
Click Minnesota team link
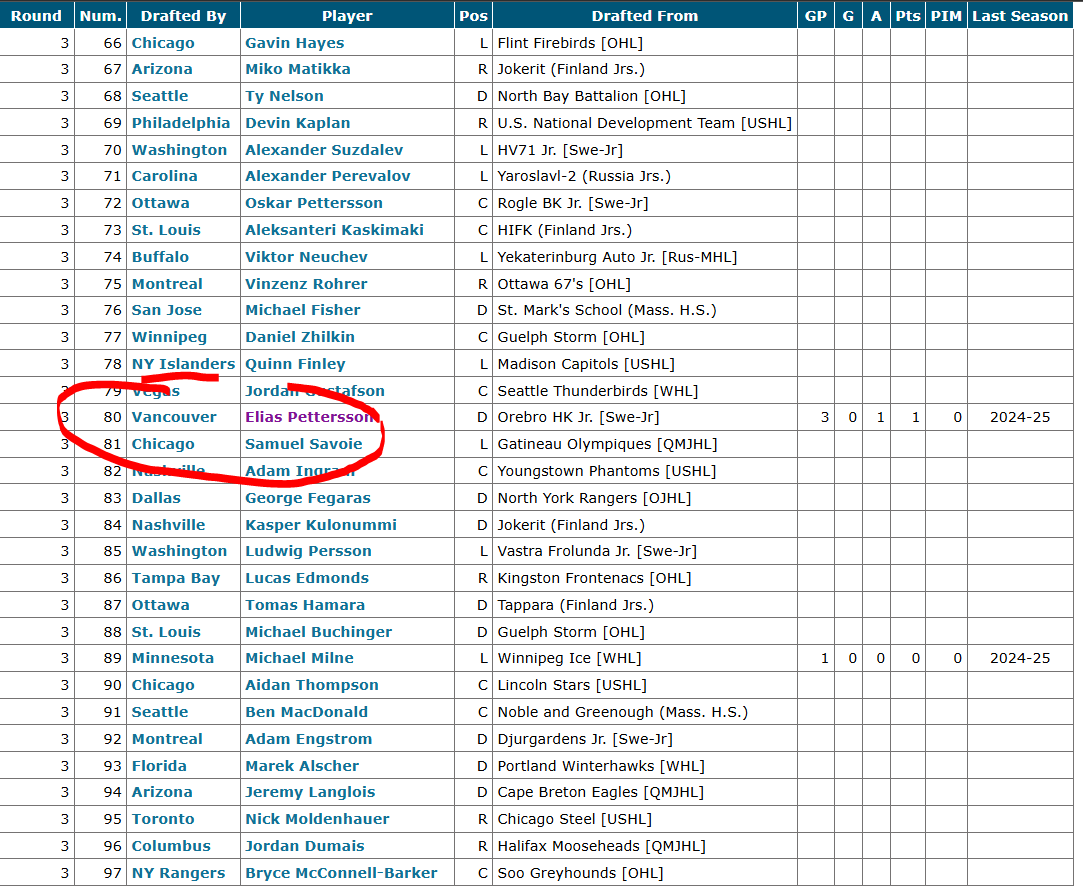tap(173, 658)
